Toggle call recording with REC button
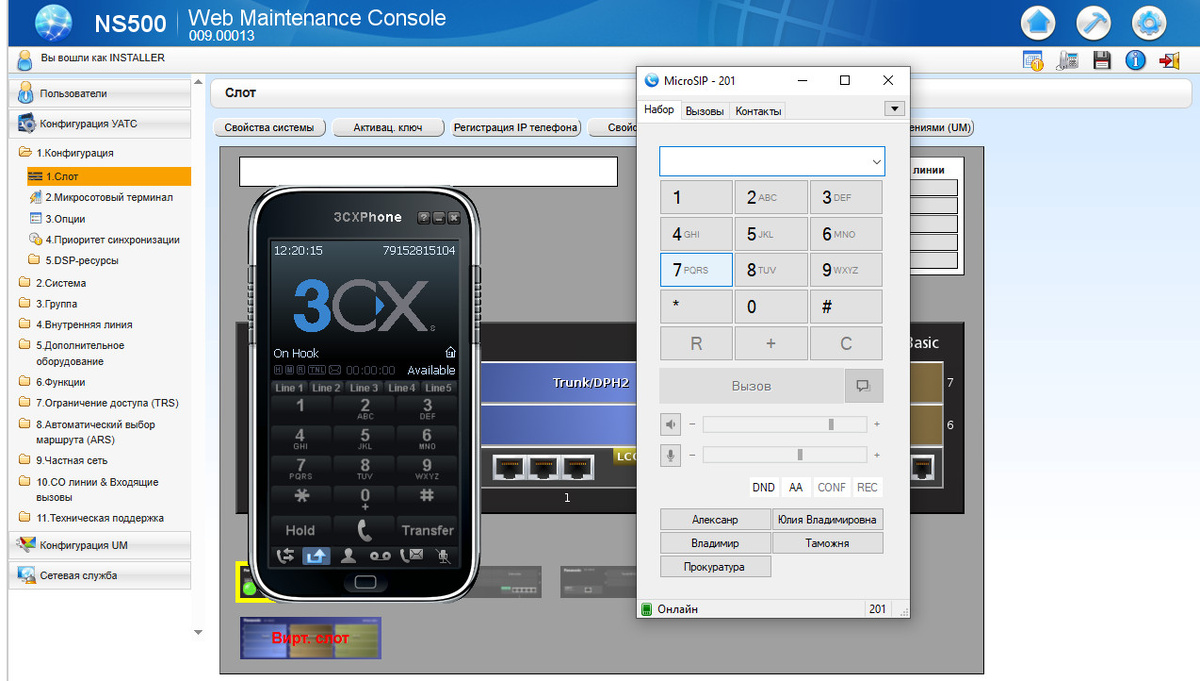The height and width of the screenshot is (681, 1200). [867, 487]
